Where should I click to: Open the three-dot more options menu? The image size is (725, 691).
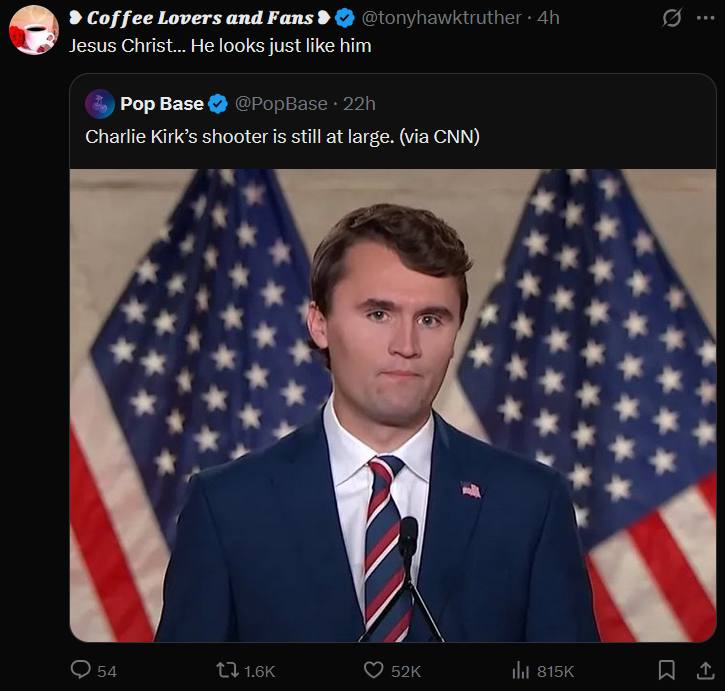click(705, 18)
